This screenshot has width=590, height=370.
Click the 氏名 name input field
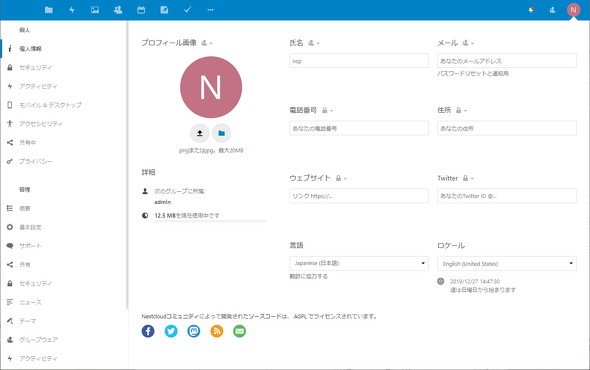(359, 61)
